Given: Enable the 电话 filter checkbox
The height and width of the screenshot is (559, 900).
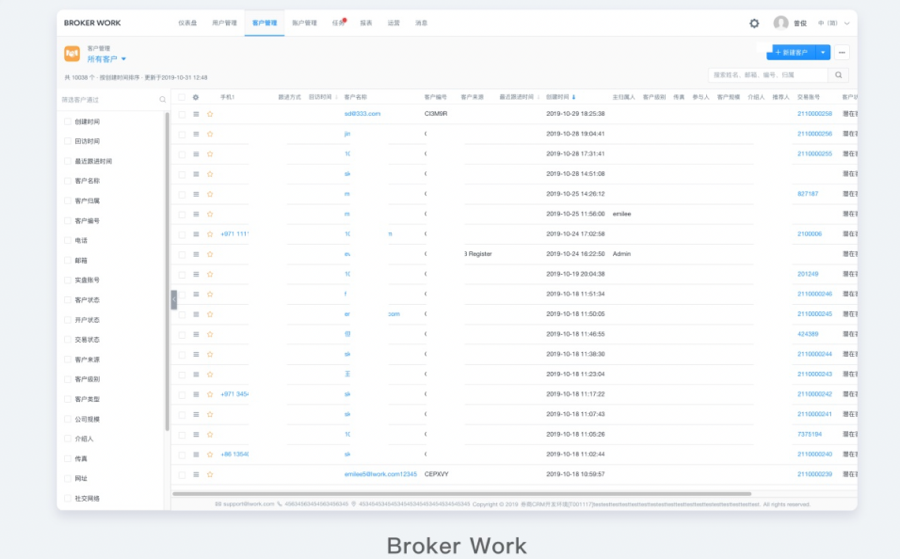Looking at the screenshot, I should (68, 240).
